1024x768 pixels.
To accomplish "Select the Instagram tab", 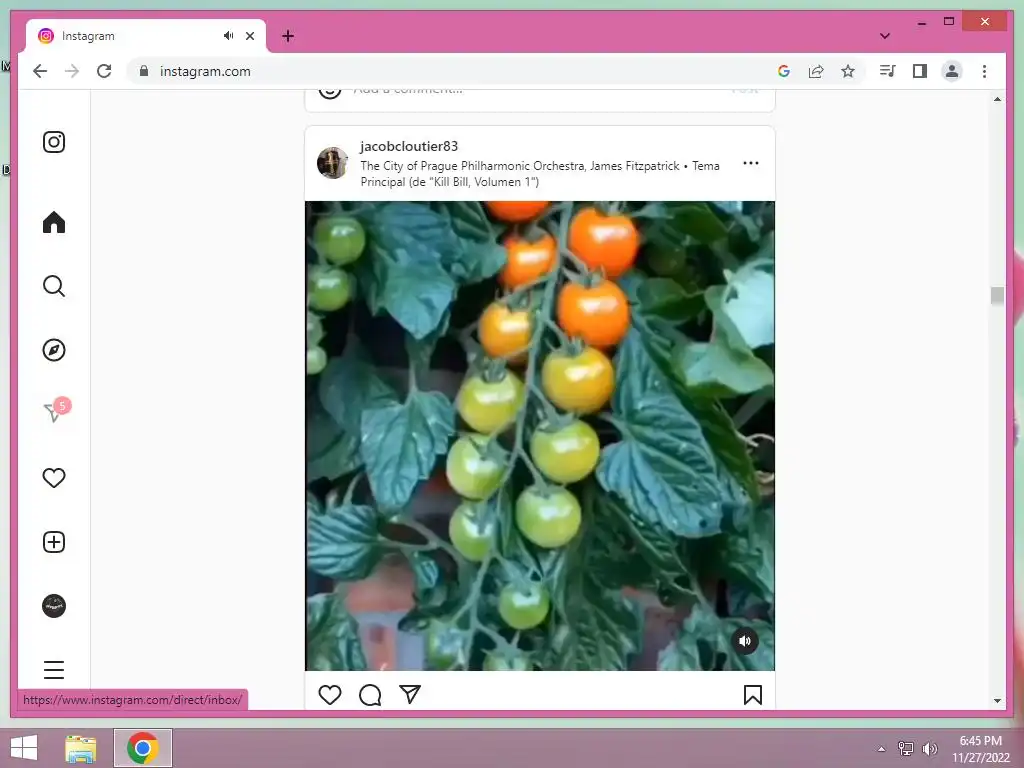I will pos(146,36).
